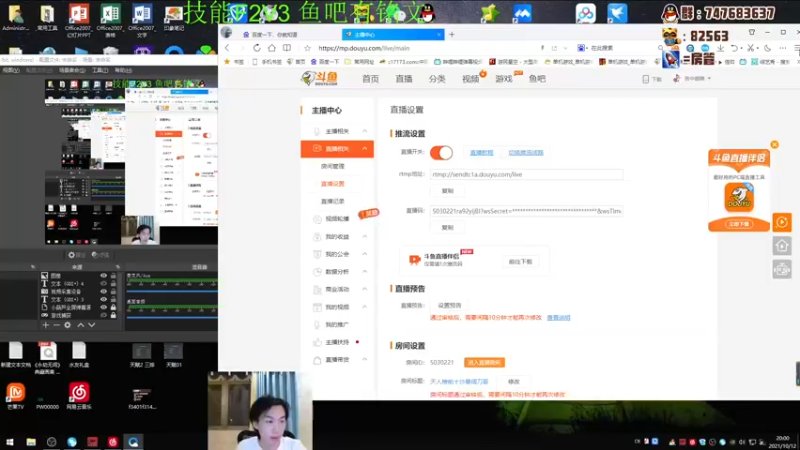The width and height of the screenshot is (800, 450).
Task: Click the orange live-stream floating side icon
Action: point(782,222)
